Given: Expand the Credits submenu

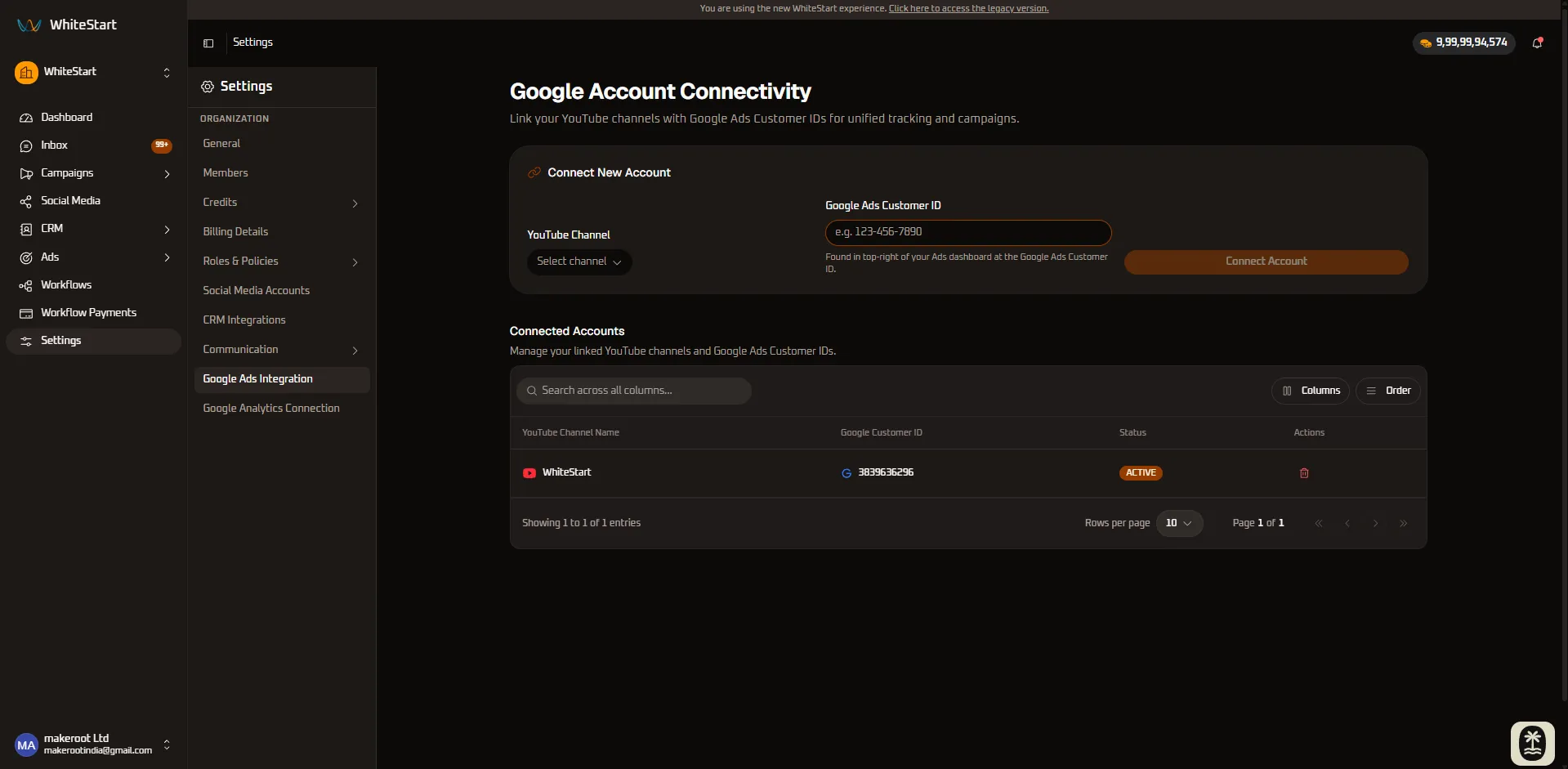Looking at the screenshot, I should click(x=355, y=203).
